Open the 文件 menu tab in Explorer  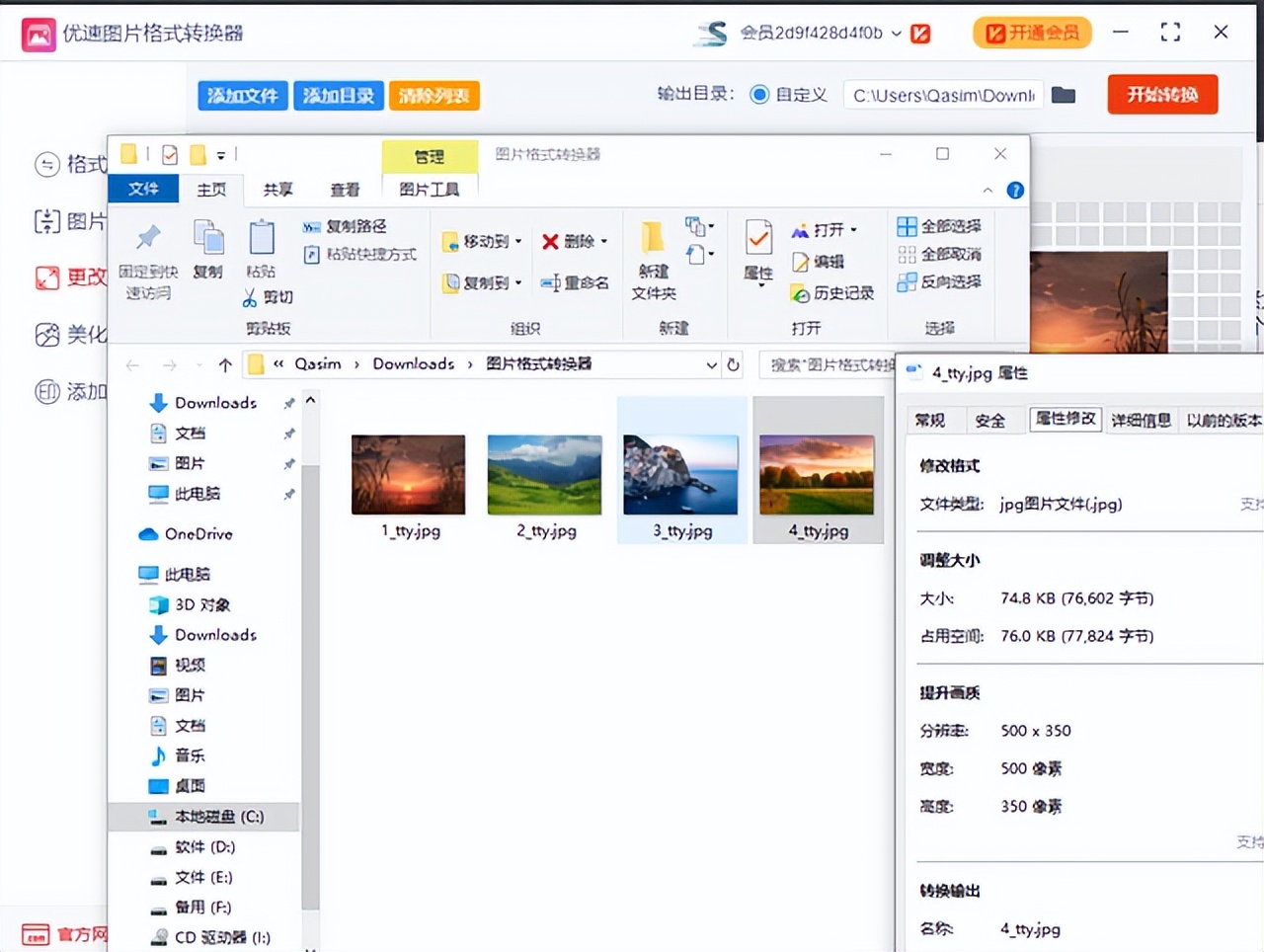(x=143, y=189)
